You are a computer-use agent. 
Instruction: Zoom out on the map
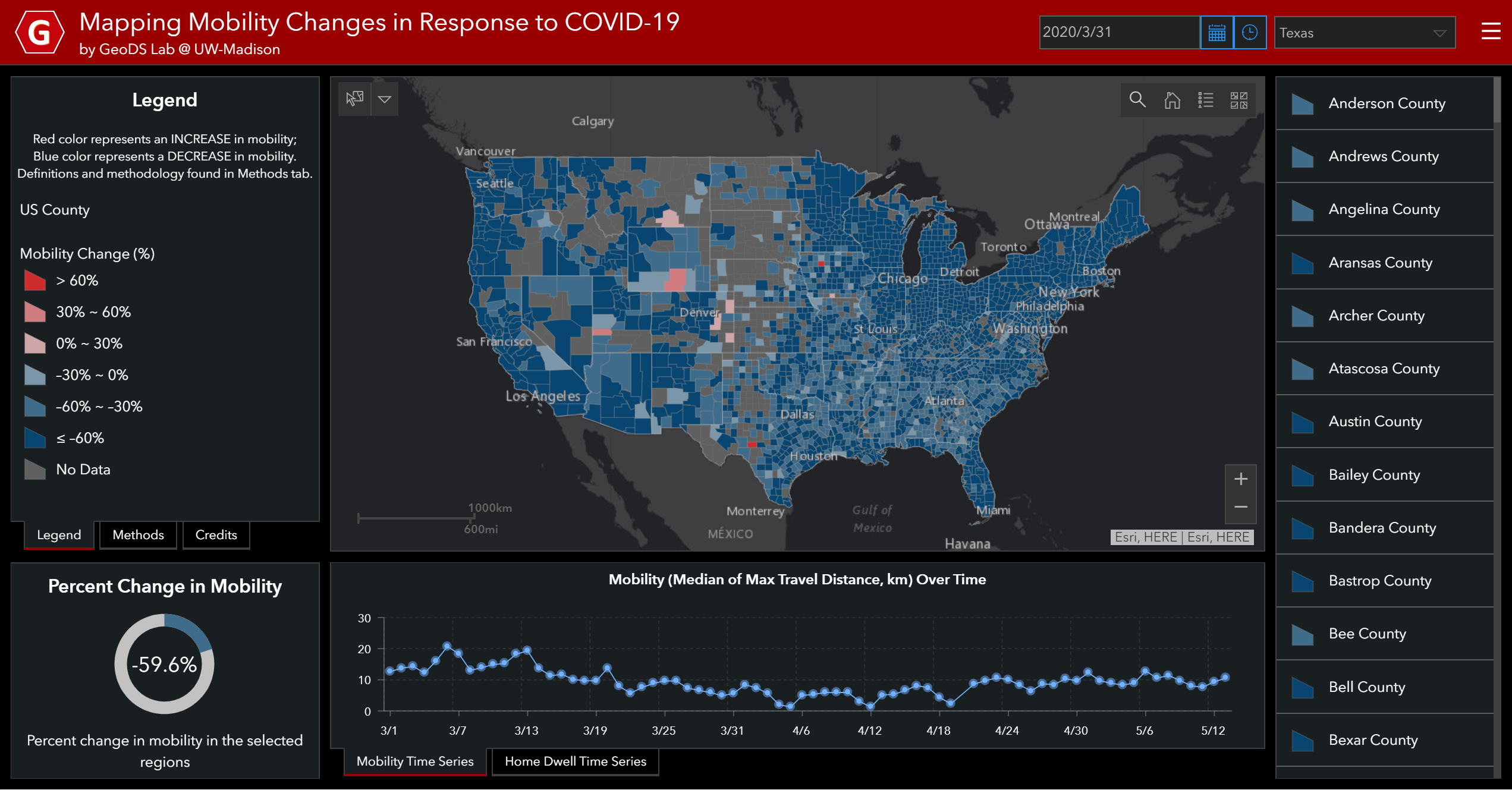[1240, 508]
